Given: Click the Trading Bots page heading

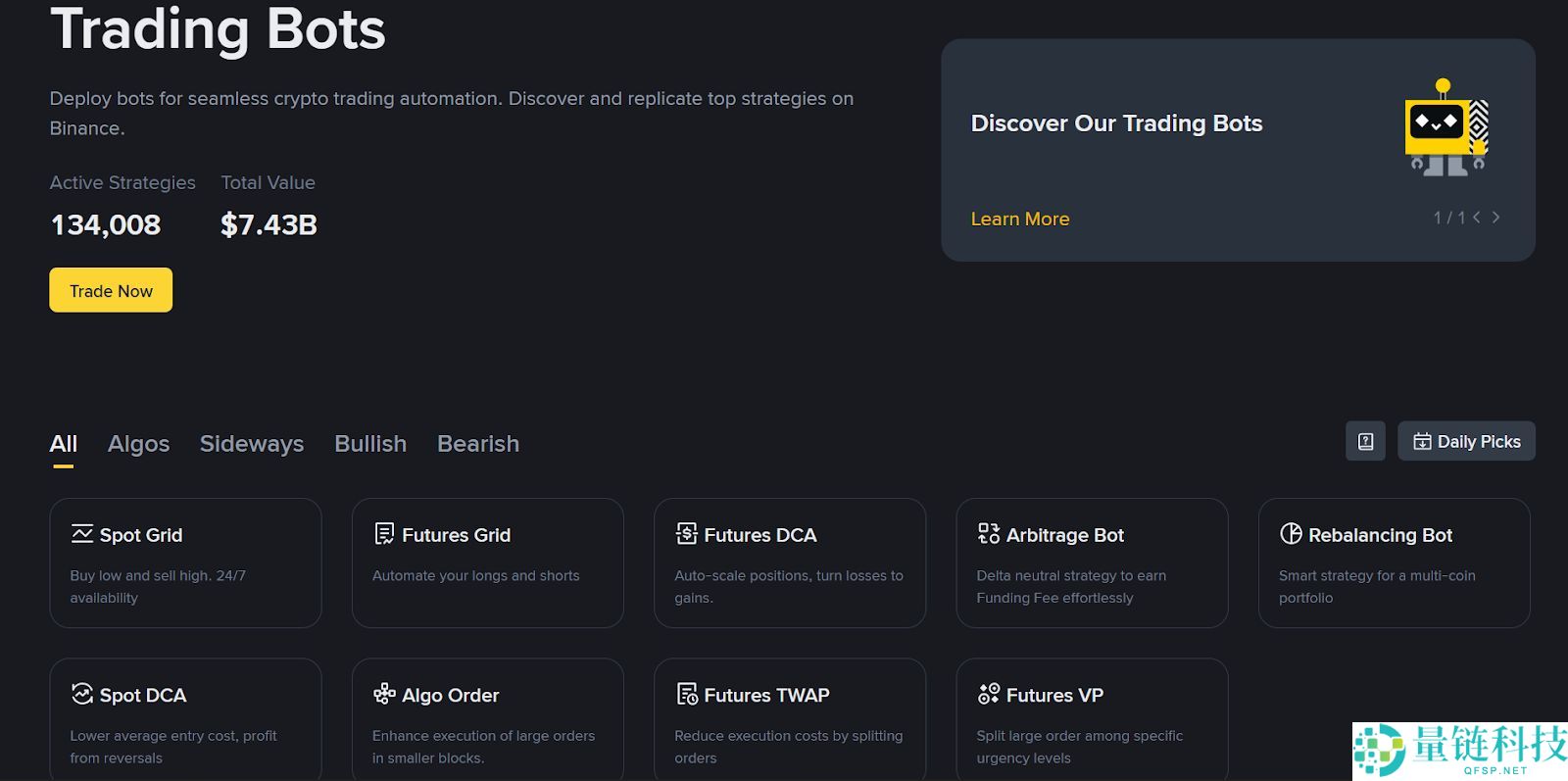Looking at the screenshot, I should click(x=218, y=28).
